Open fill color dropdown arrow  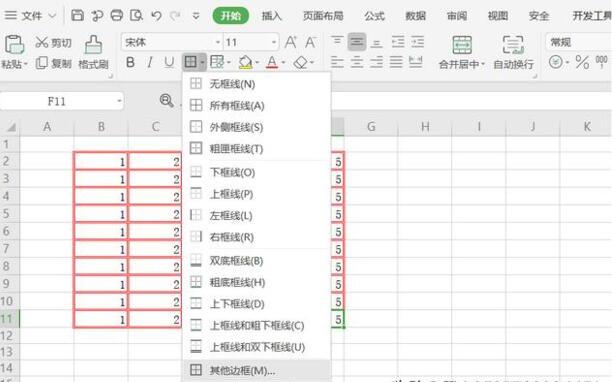pos(257,62)
